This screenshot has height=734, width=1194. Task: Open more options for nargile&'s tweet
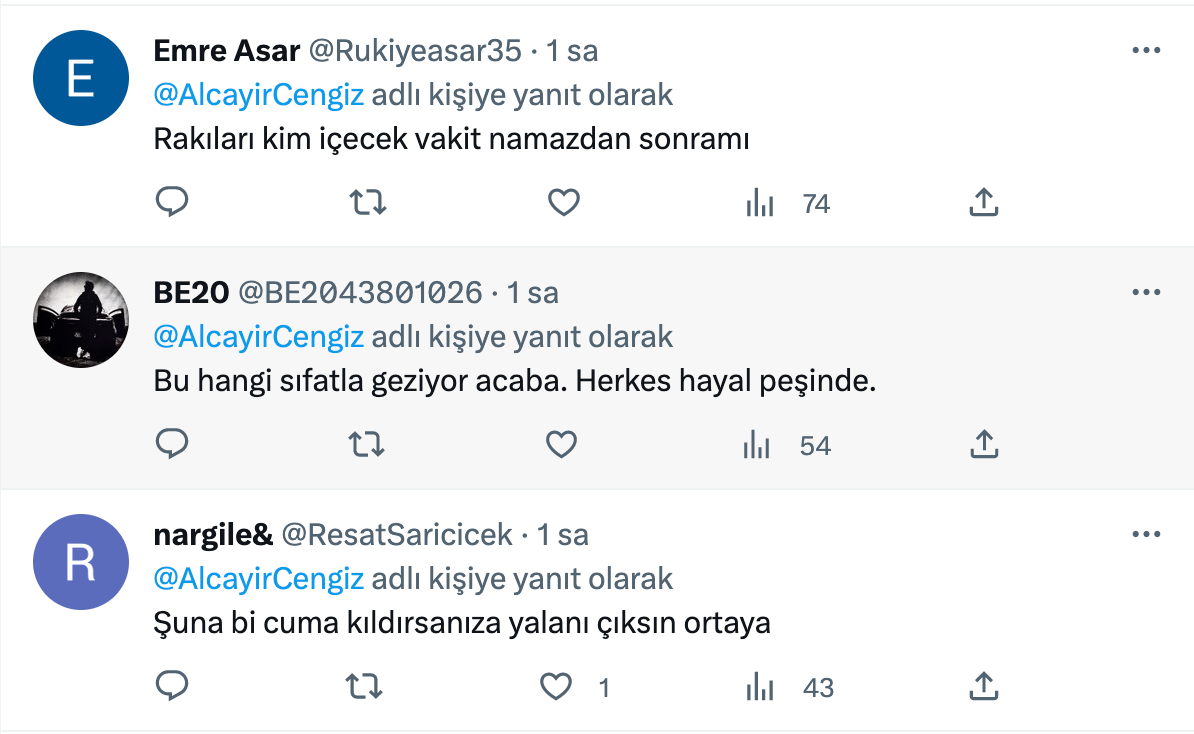(1146, 535)
